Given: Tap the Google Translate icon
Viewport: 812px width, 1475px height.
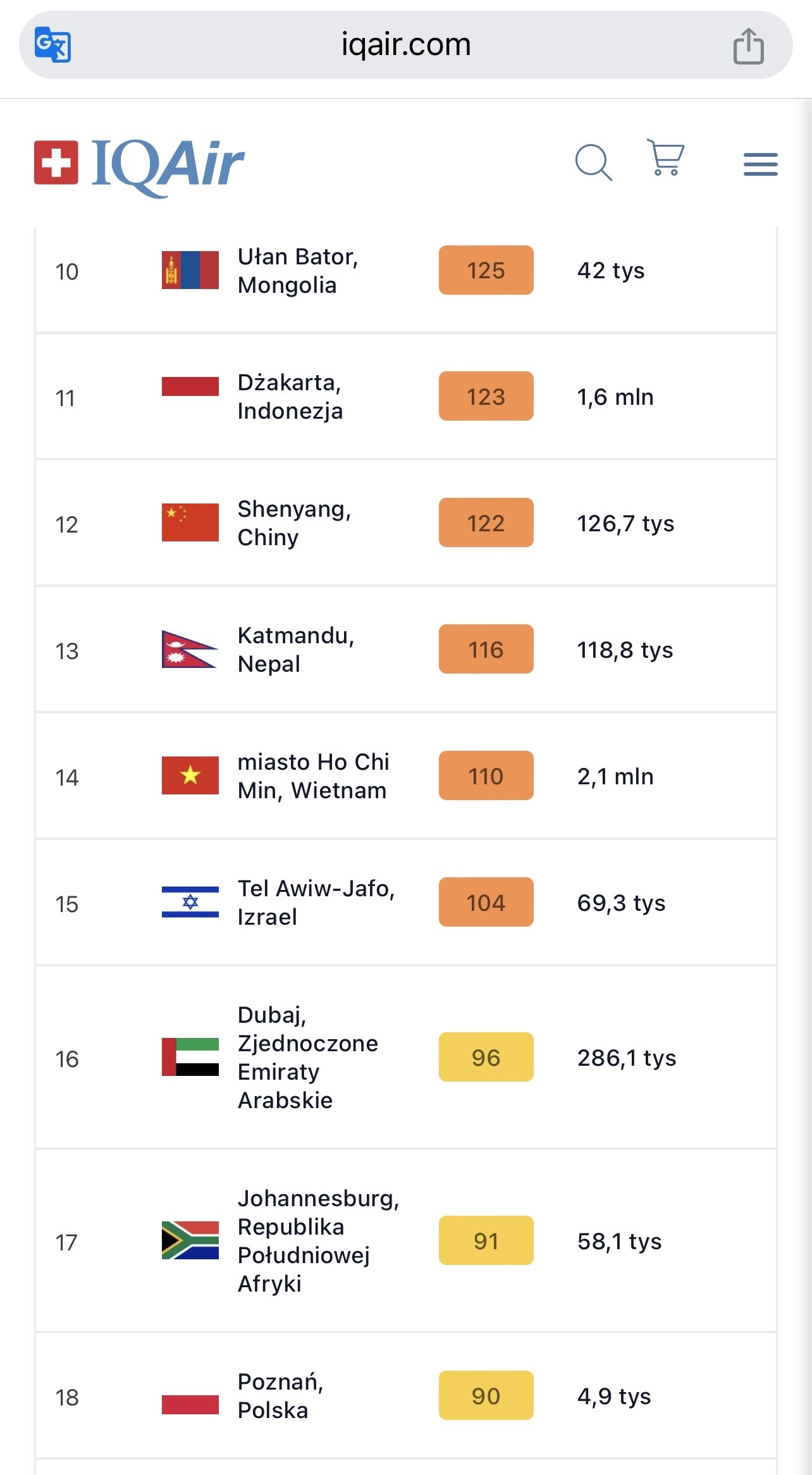Looking at the screenshot, I should [52, 45].
